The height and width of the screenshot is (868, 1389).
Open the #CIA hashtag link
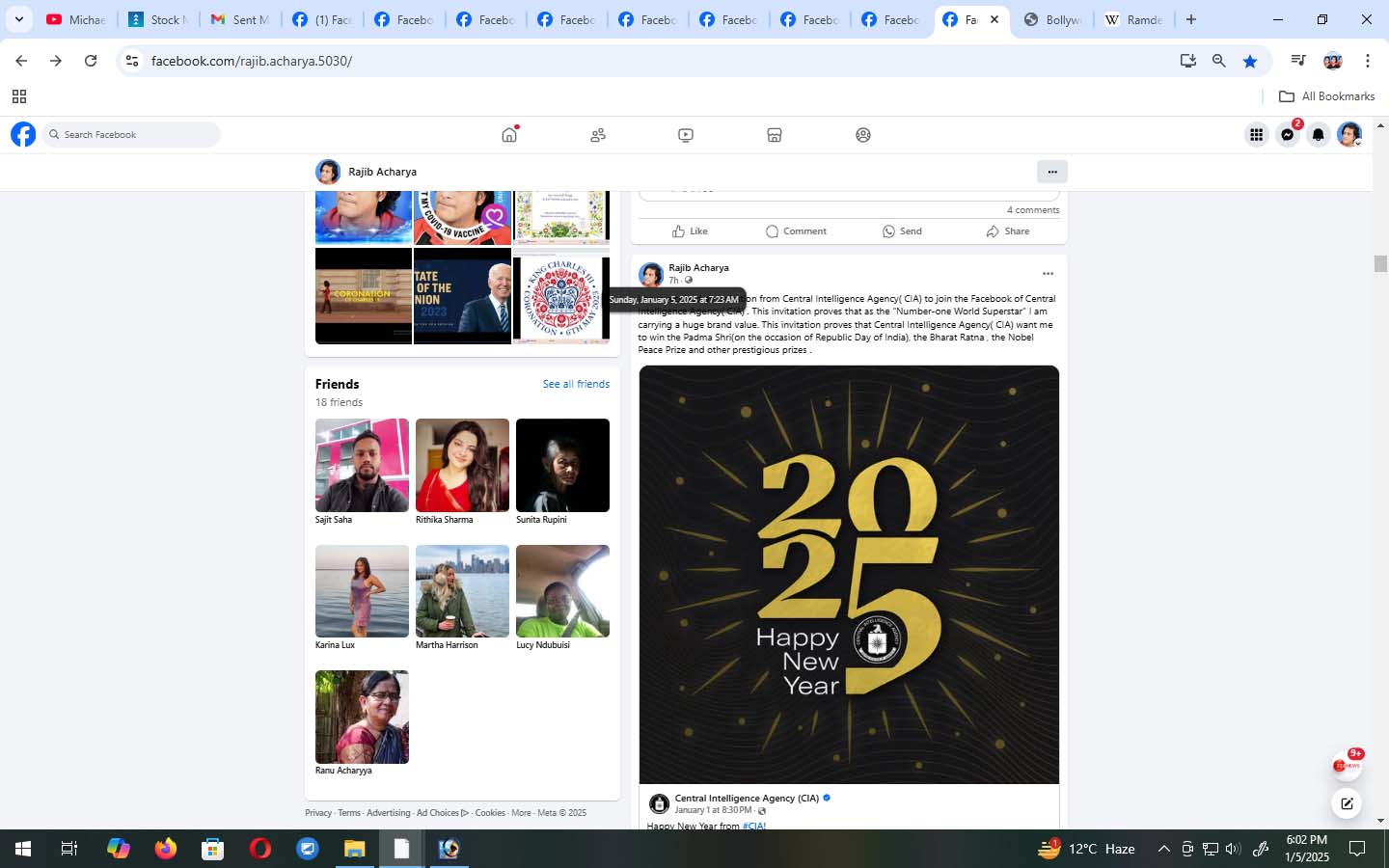coord(753,826)
